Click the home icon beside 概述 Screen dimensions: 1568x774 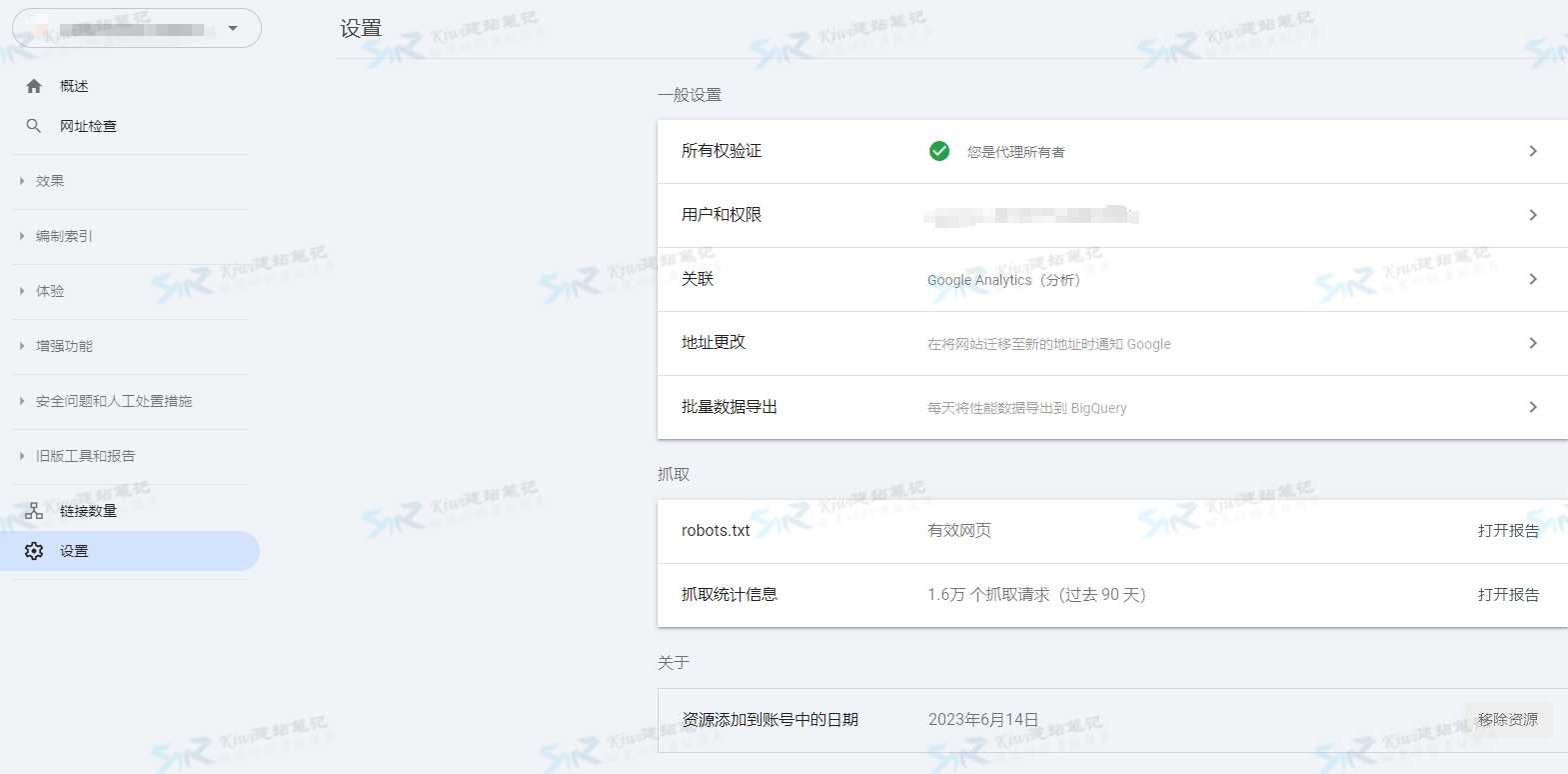tap(34, 86)
